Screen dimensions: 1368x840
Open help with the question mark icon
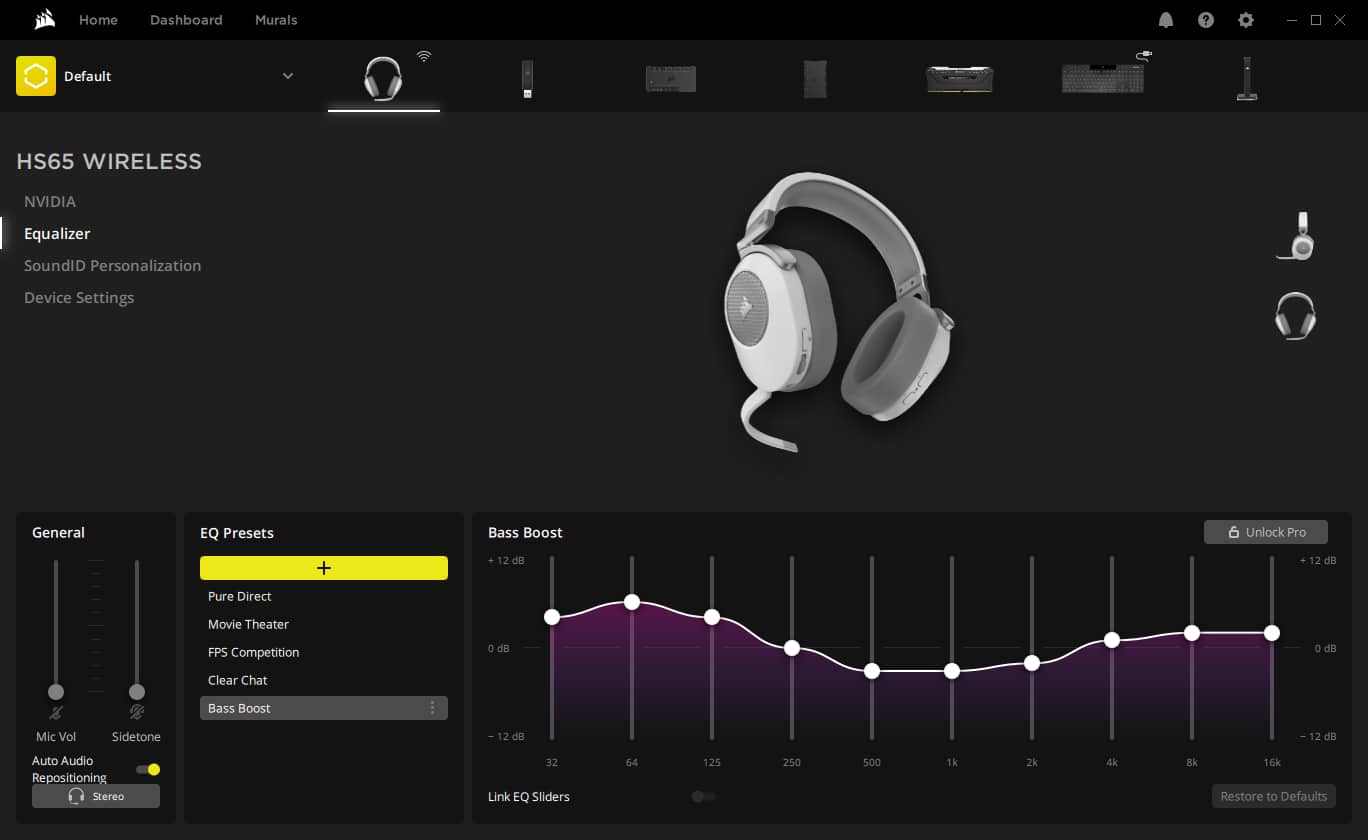[1205, 19]
